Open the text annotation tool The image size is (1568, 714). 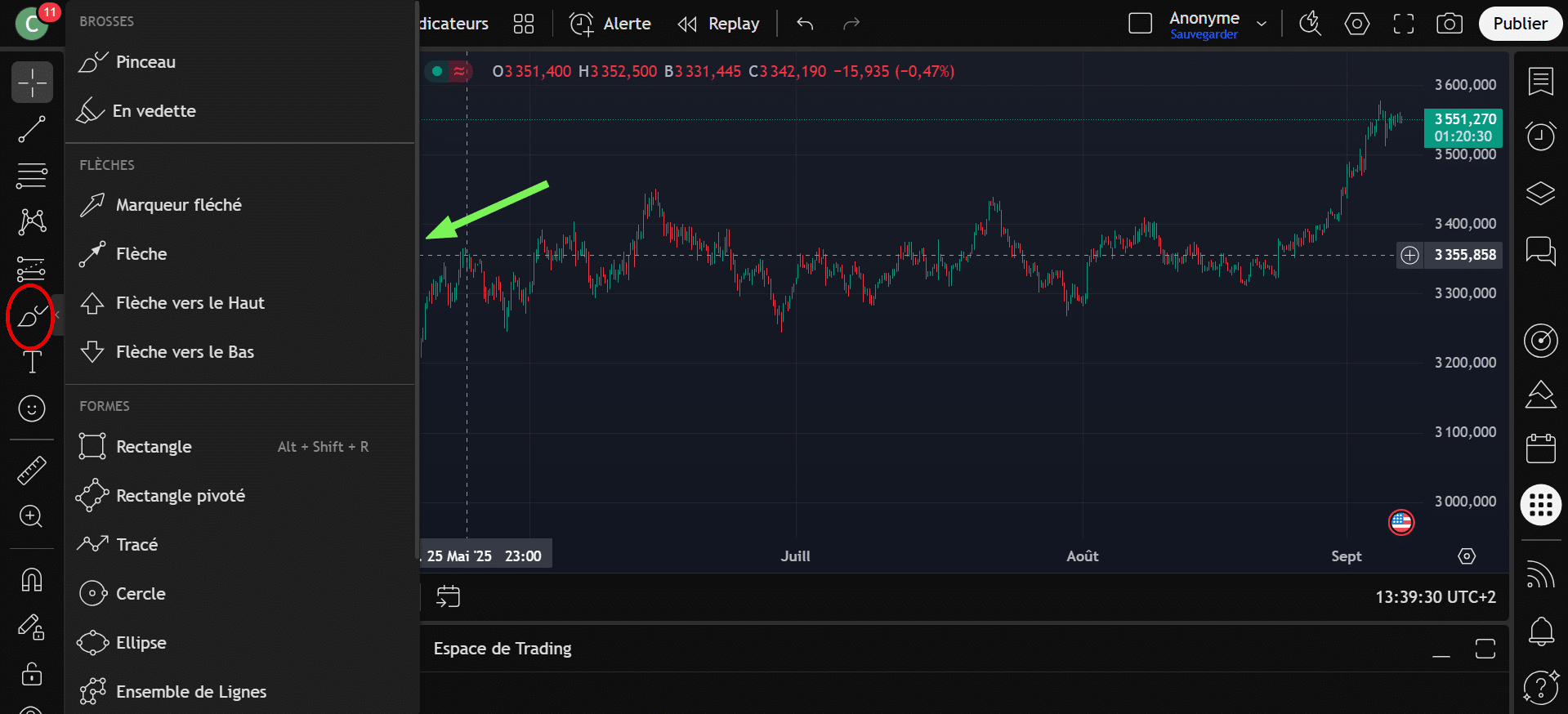point(32,361)
